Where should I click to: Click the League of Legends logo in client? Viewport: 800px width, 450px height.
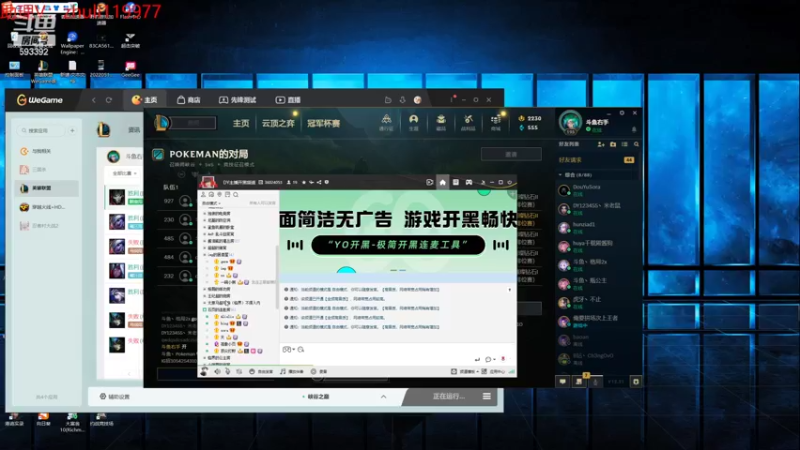click(x=162, y=122)
